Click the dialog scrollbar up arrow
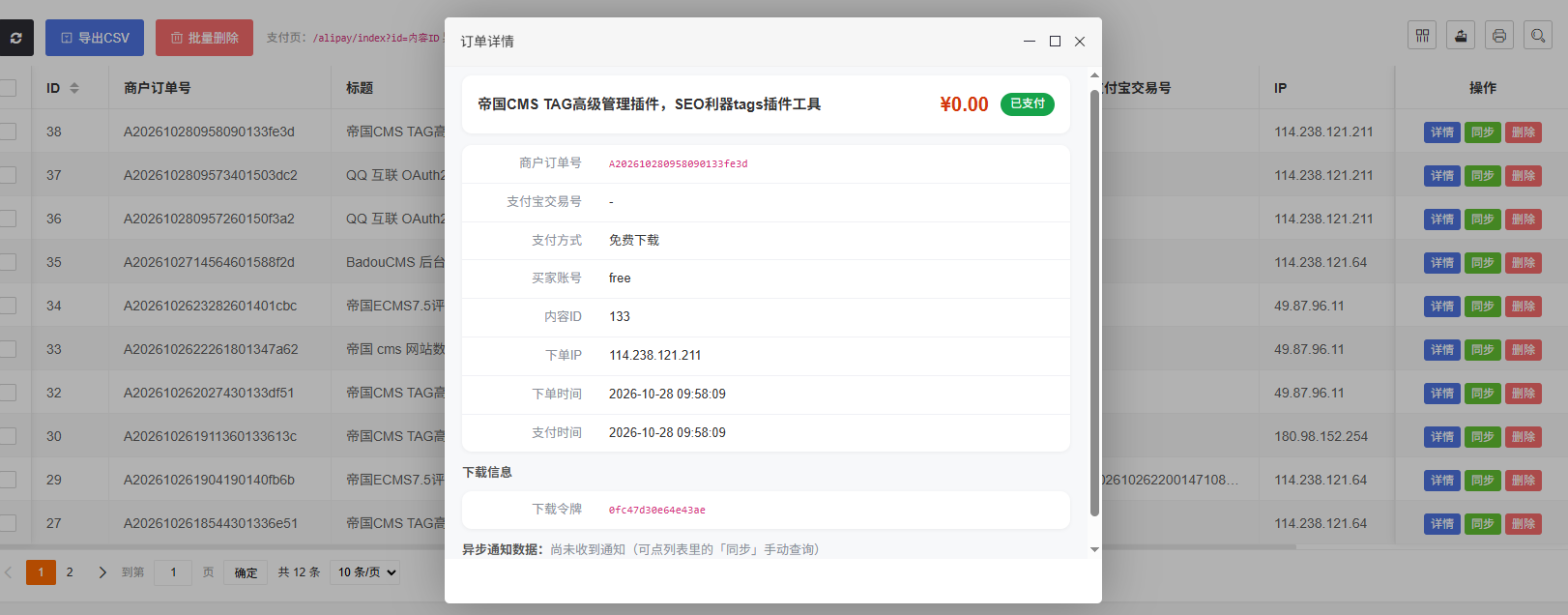 tap(1094, 74)
